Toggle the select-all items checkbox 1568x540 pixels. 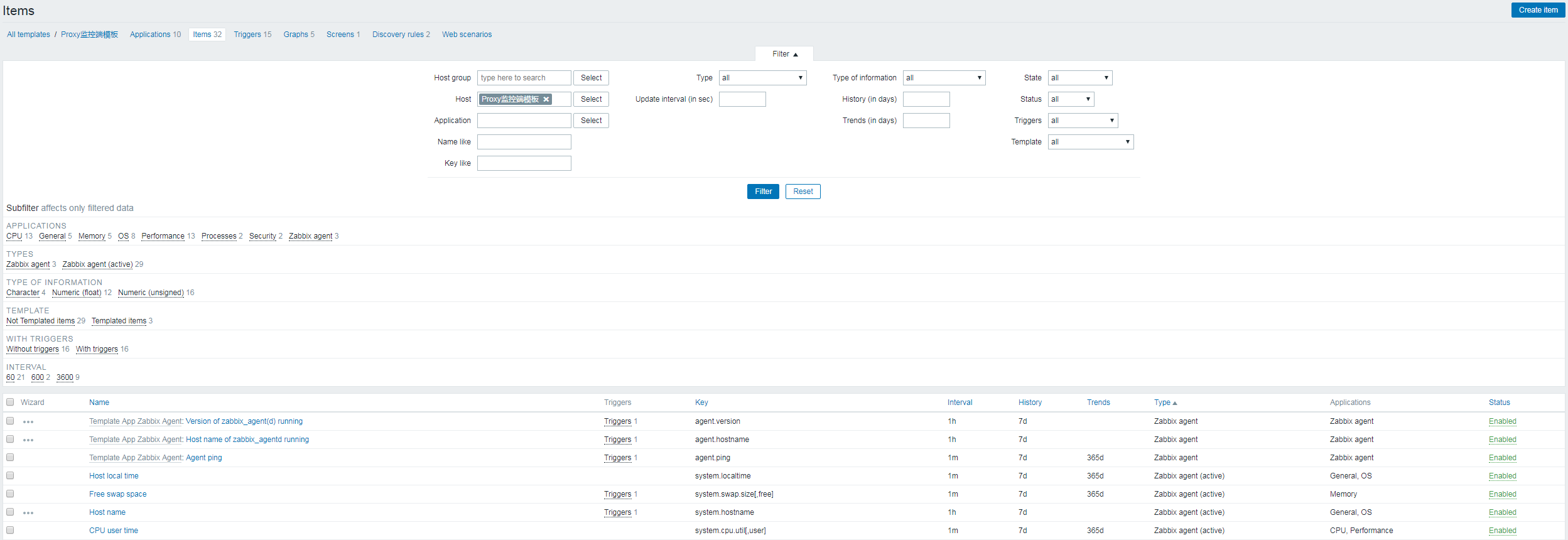10,402
